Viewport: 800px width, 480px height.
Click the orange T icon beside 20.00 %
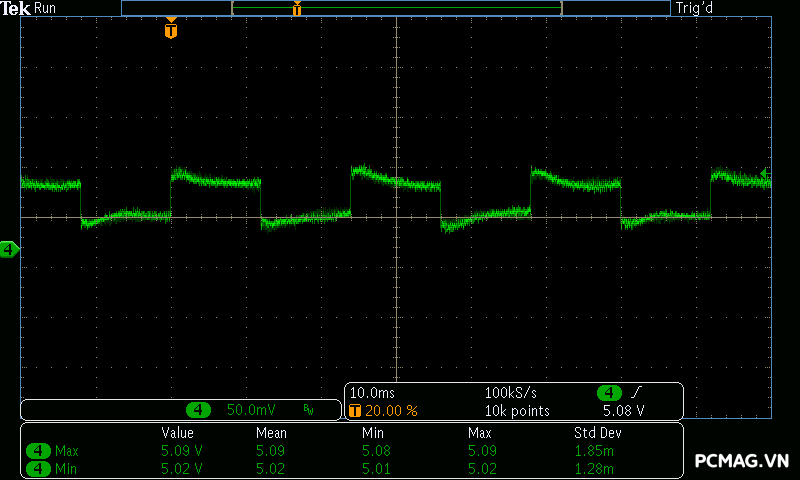pyautogui.click(x=354, y=411)
